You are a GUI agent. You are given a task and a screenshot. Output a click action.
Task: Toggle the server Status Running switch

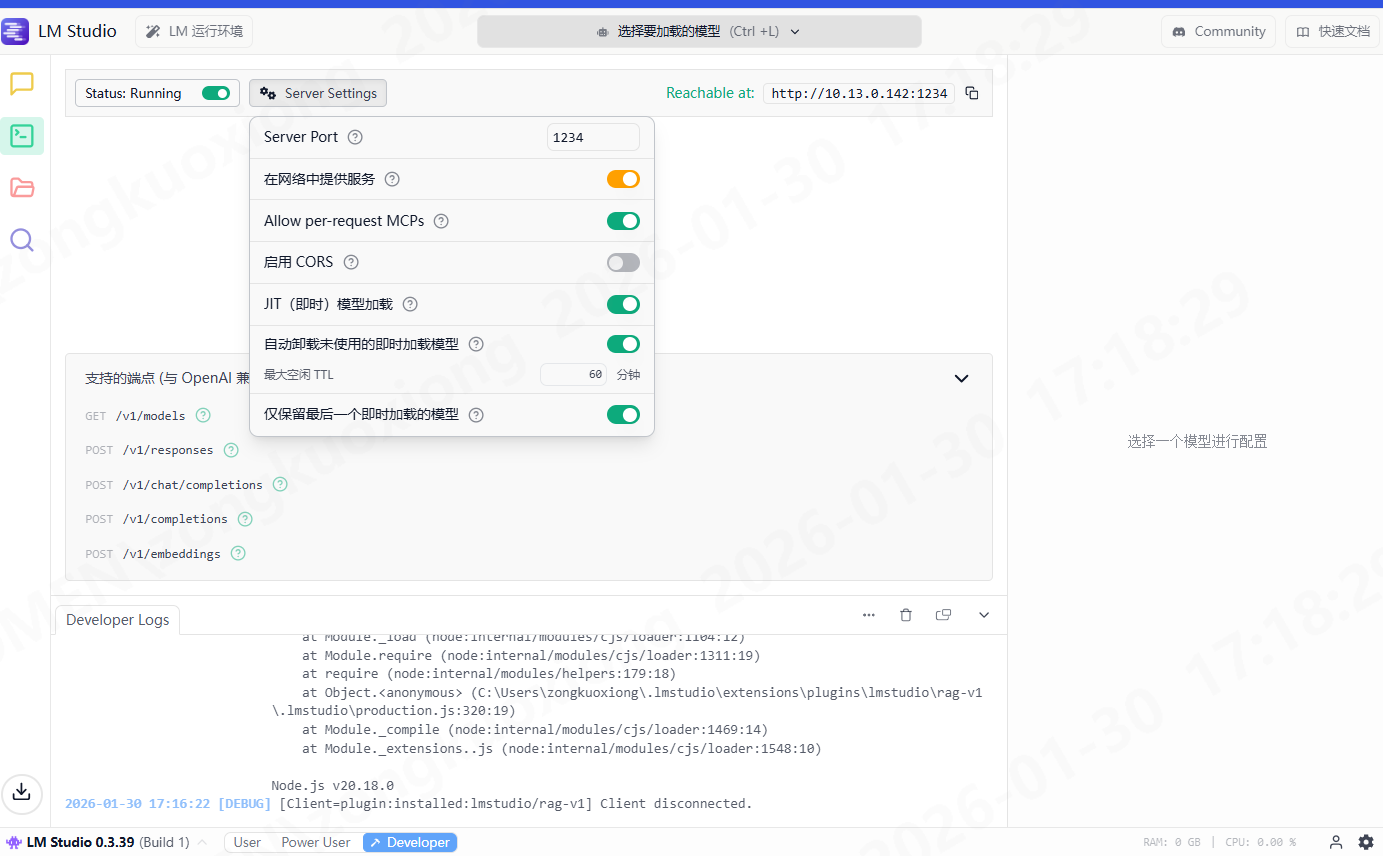pos(216,93)
